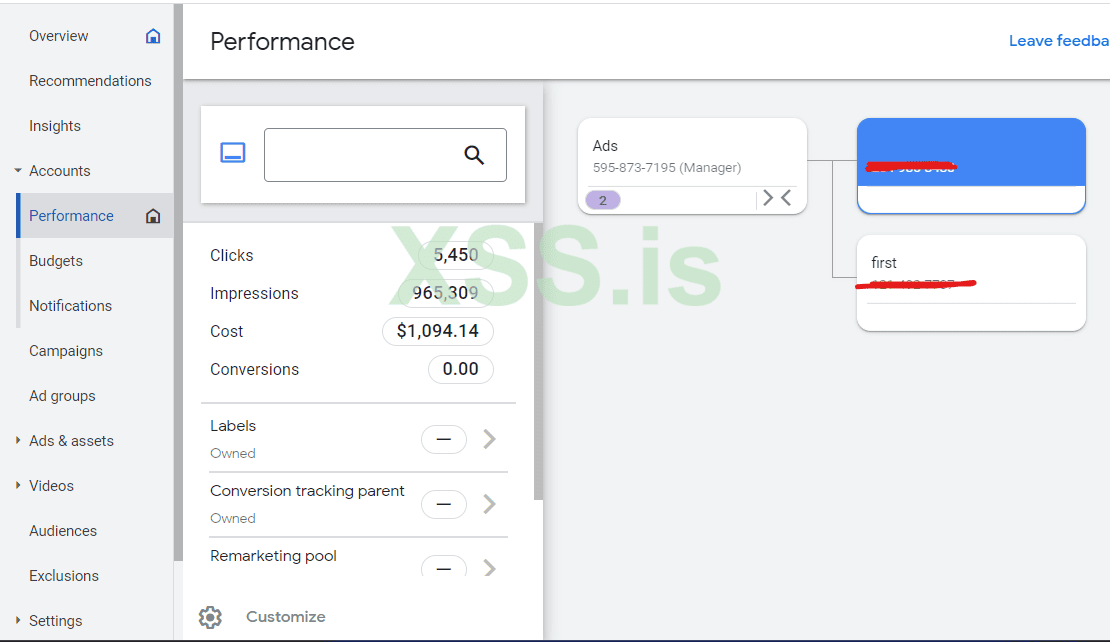Click the magnifier search icon
This screenshot has height=642, width=1110.
tap(474, 155)
